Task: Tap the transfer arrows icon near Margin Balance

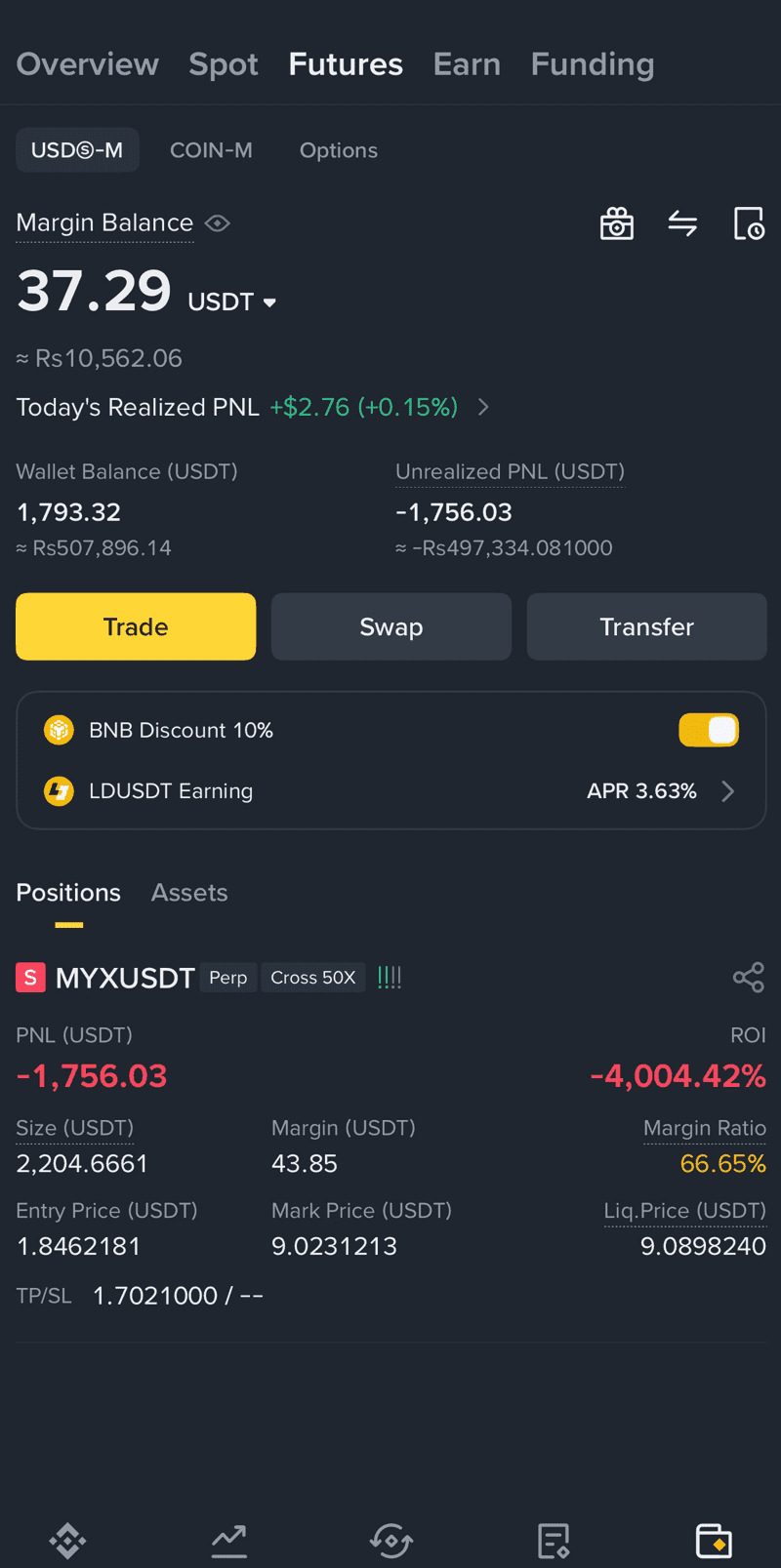Action: click(682, 223)
